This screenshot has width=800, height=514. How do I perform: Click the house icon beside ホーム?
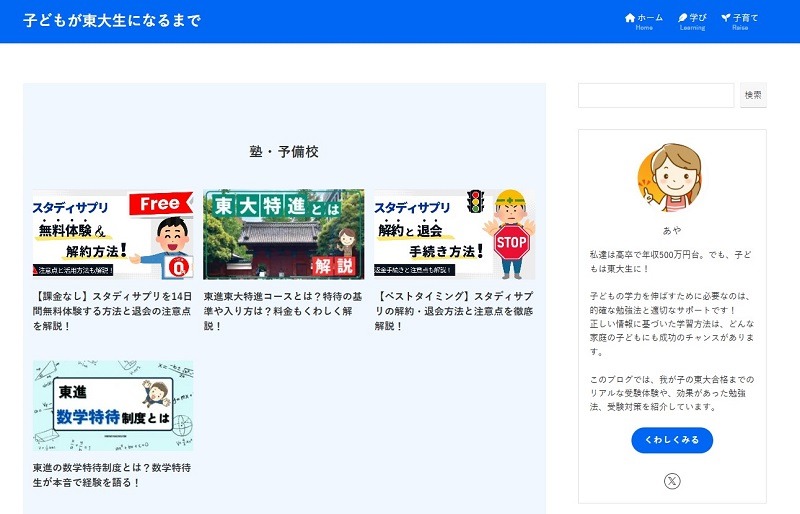pos(630,18)
